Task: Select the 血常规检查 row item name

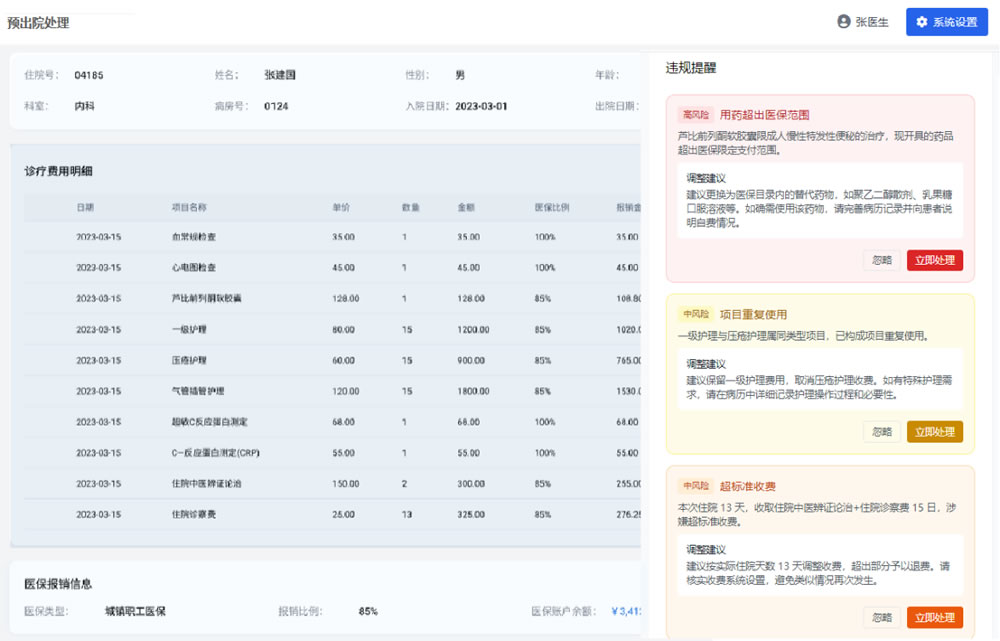Action: [194, 237]
